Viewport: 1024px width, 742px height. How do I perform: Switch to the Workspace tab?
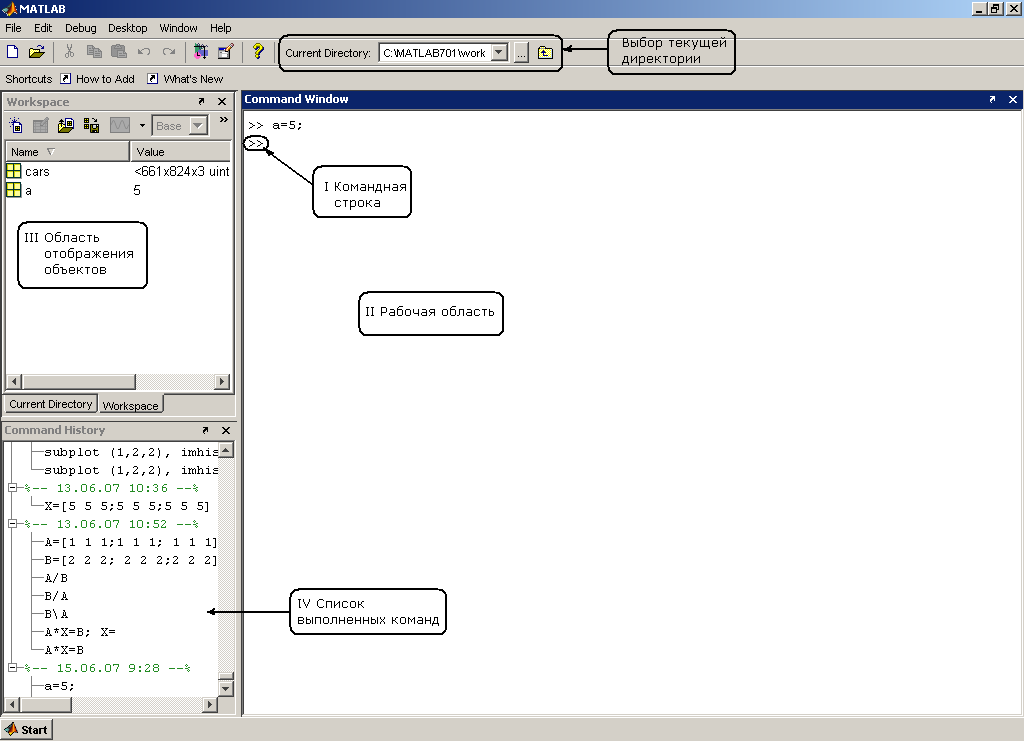click(x=131, y=406)
